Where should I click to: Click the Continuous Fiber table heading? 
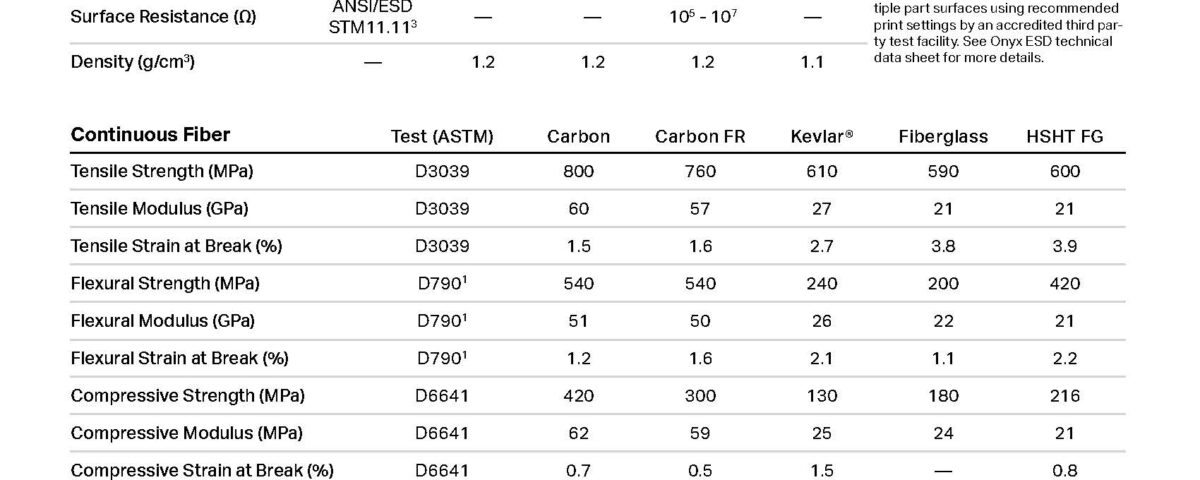[150, 135]
